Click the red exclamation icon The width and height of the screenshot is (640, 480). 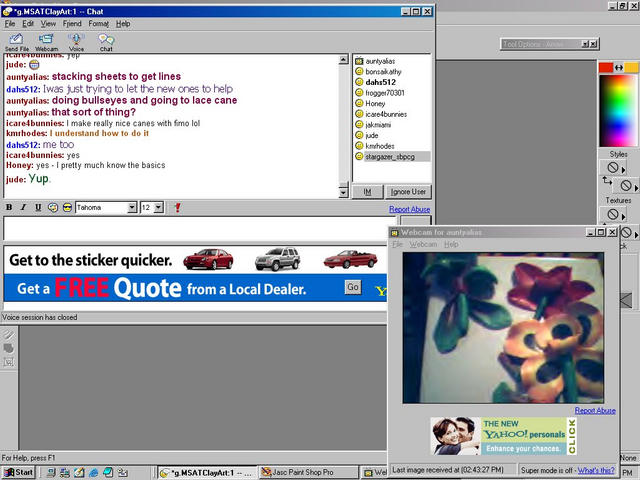[178, 207]
